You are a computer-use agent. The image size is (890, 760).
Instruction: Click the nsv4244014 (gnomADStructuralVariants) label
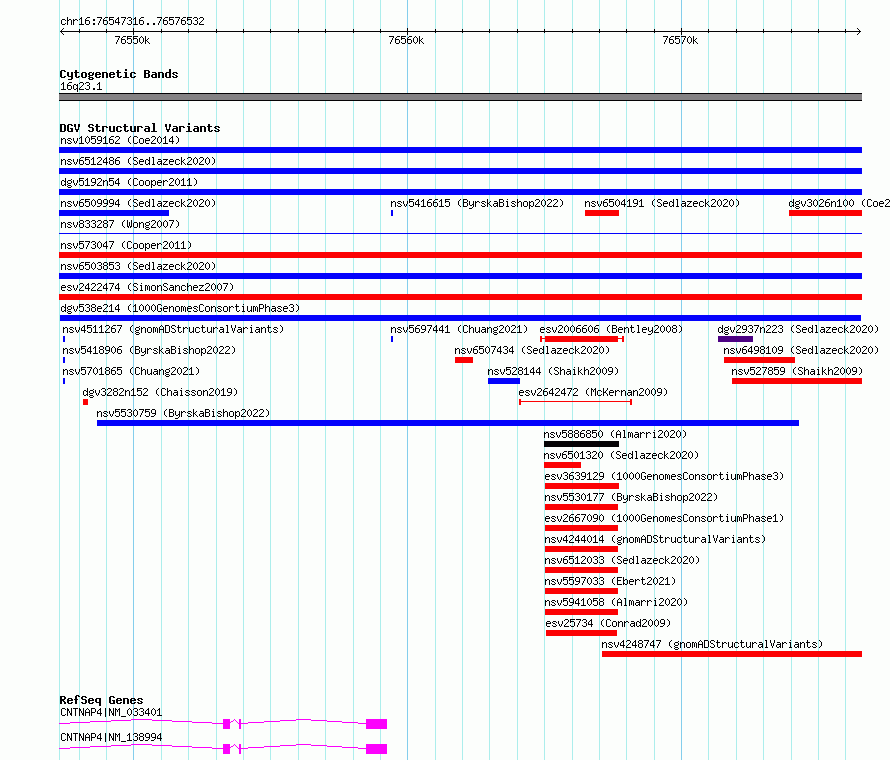point(655,539)
